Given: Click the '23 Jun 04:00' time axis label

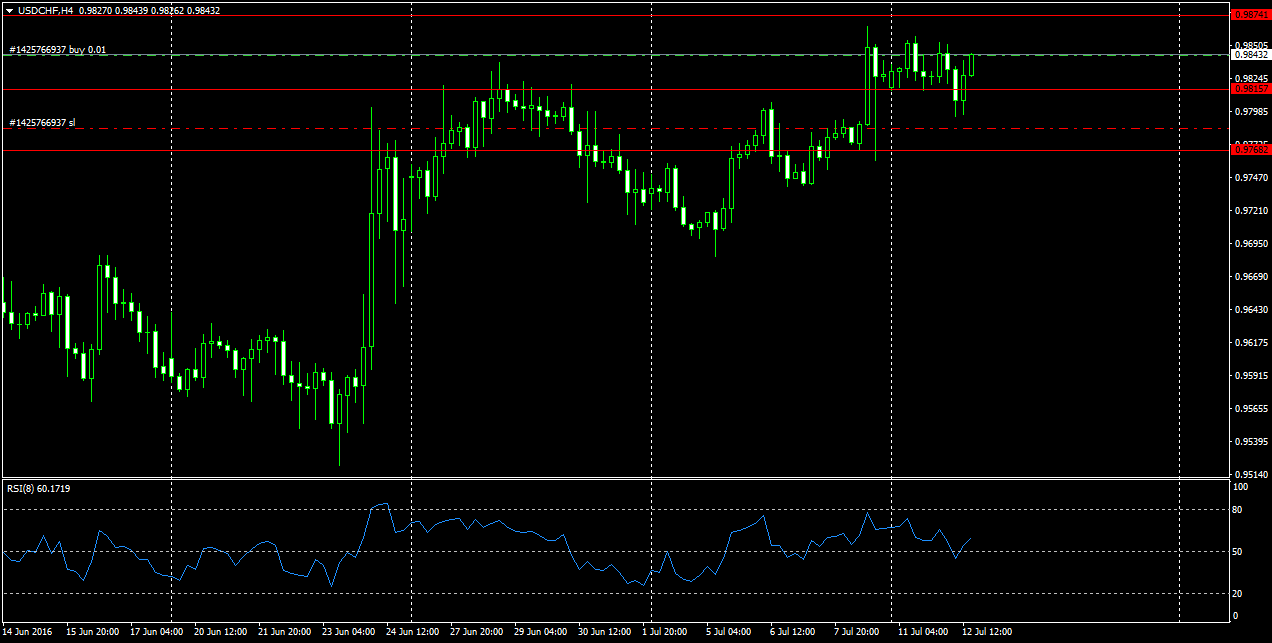Looking at the screenshot, I should pos(350,632).
